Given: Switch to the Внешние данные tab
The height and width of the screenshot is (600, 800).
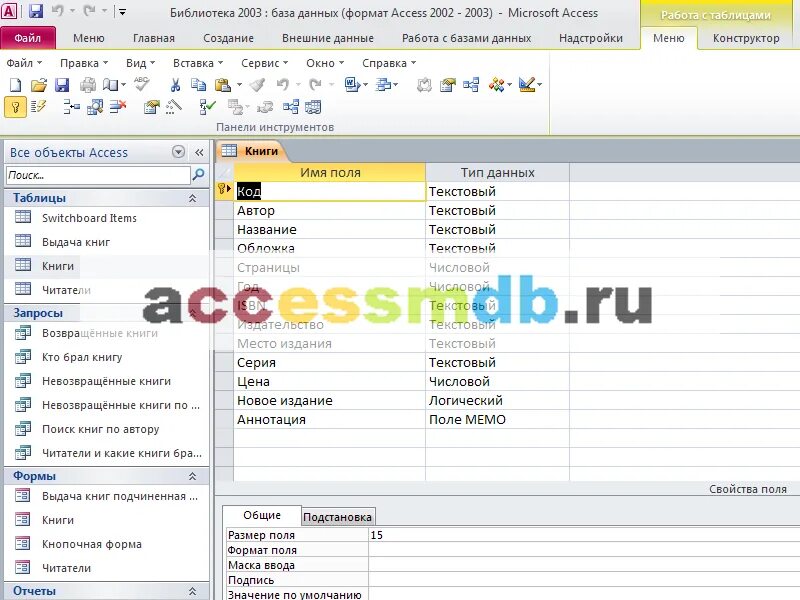Looking at the screenshot, I should 328,38.
